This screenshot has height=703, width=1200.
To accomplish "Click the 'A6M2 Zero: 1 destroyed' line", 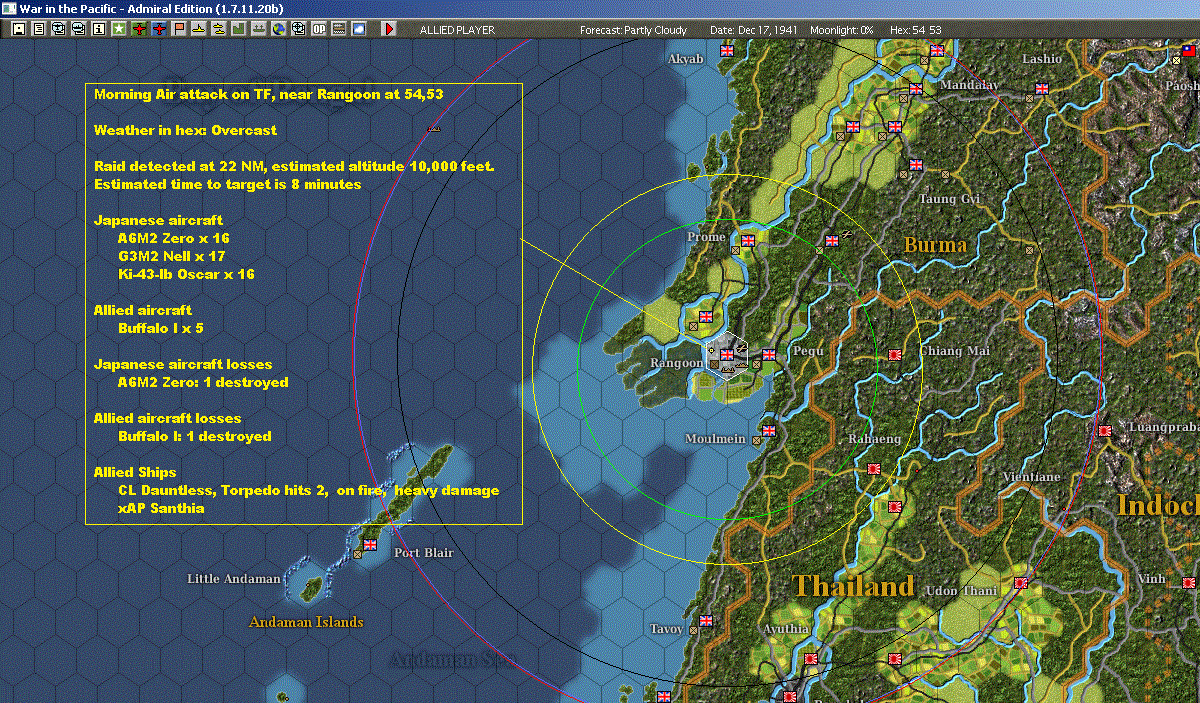I will pos(203,382).
